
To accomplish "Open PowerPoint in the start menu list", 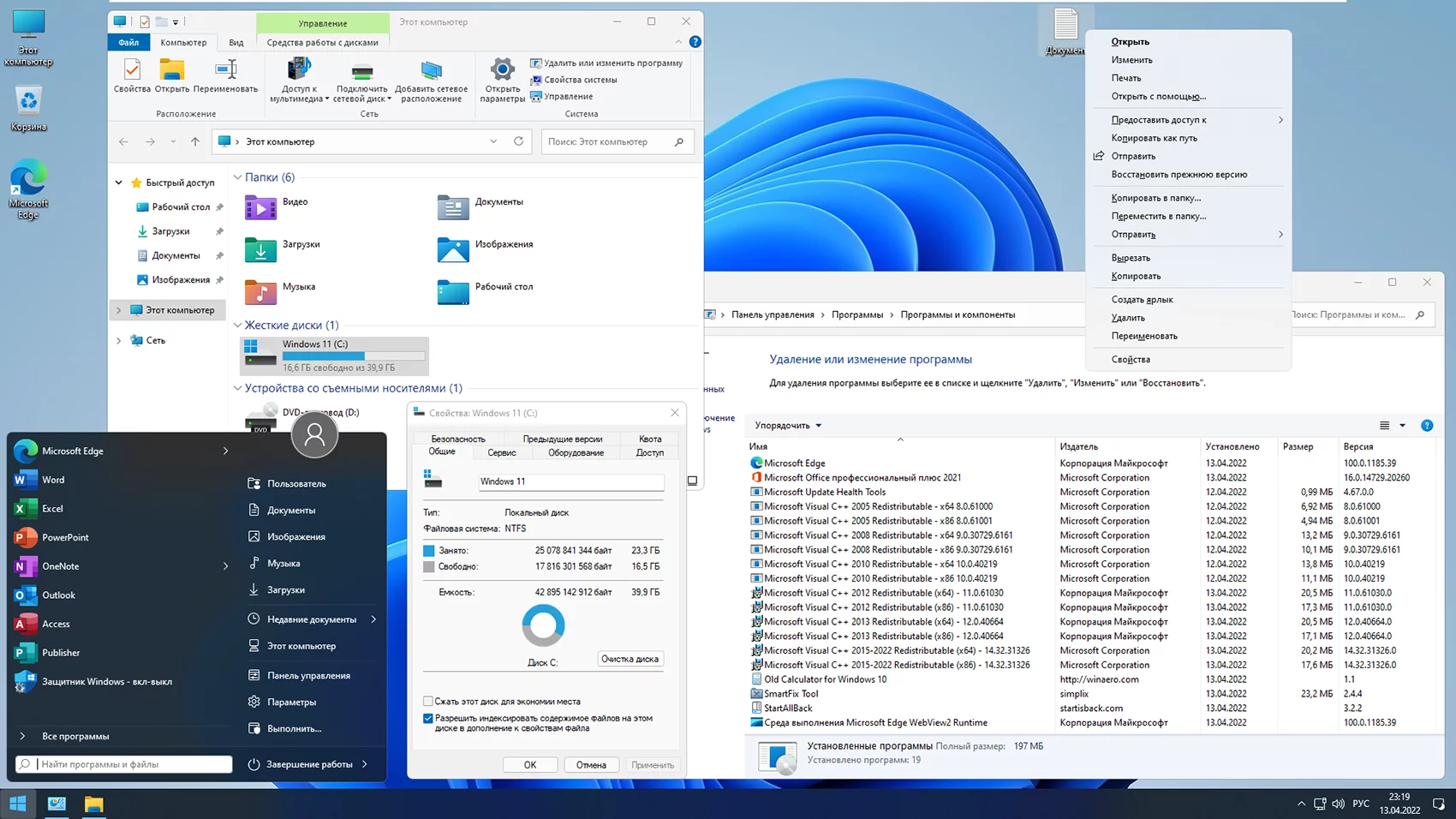I will point(65,537).
